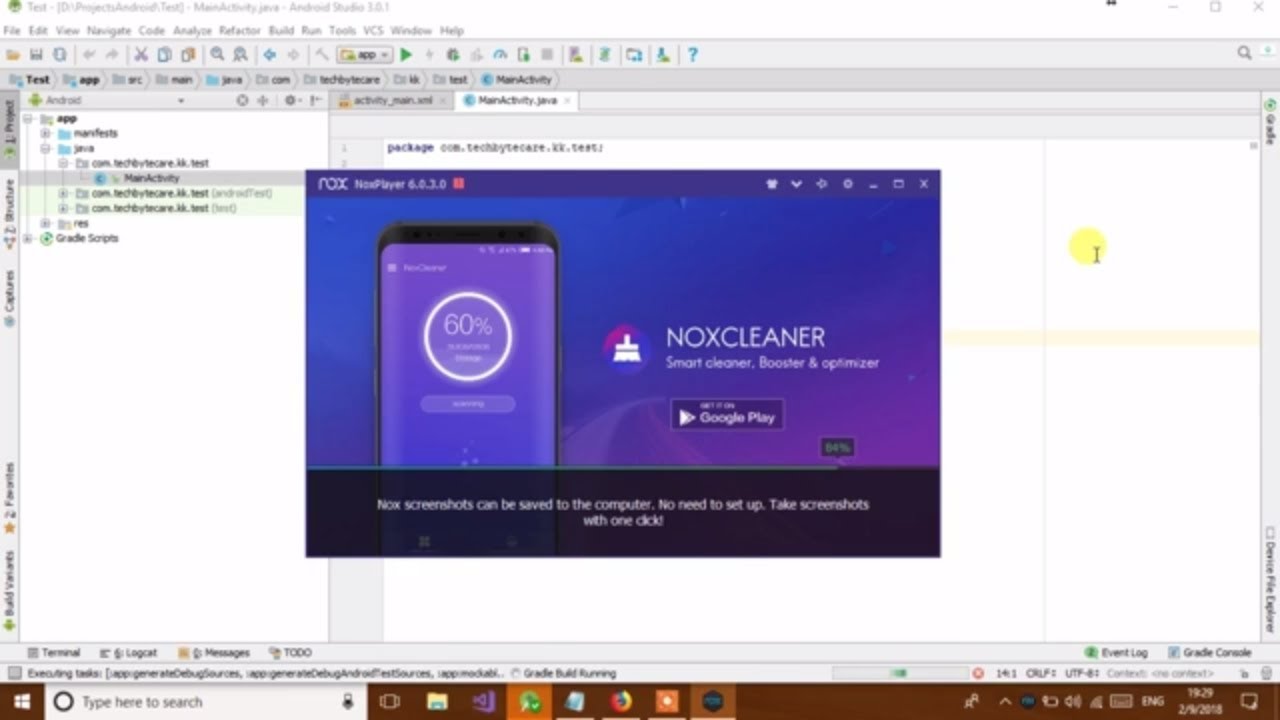Collapse the java folder node
This screenshot has width=1280, height=720.
[45, 148]
